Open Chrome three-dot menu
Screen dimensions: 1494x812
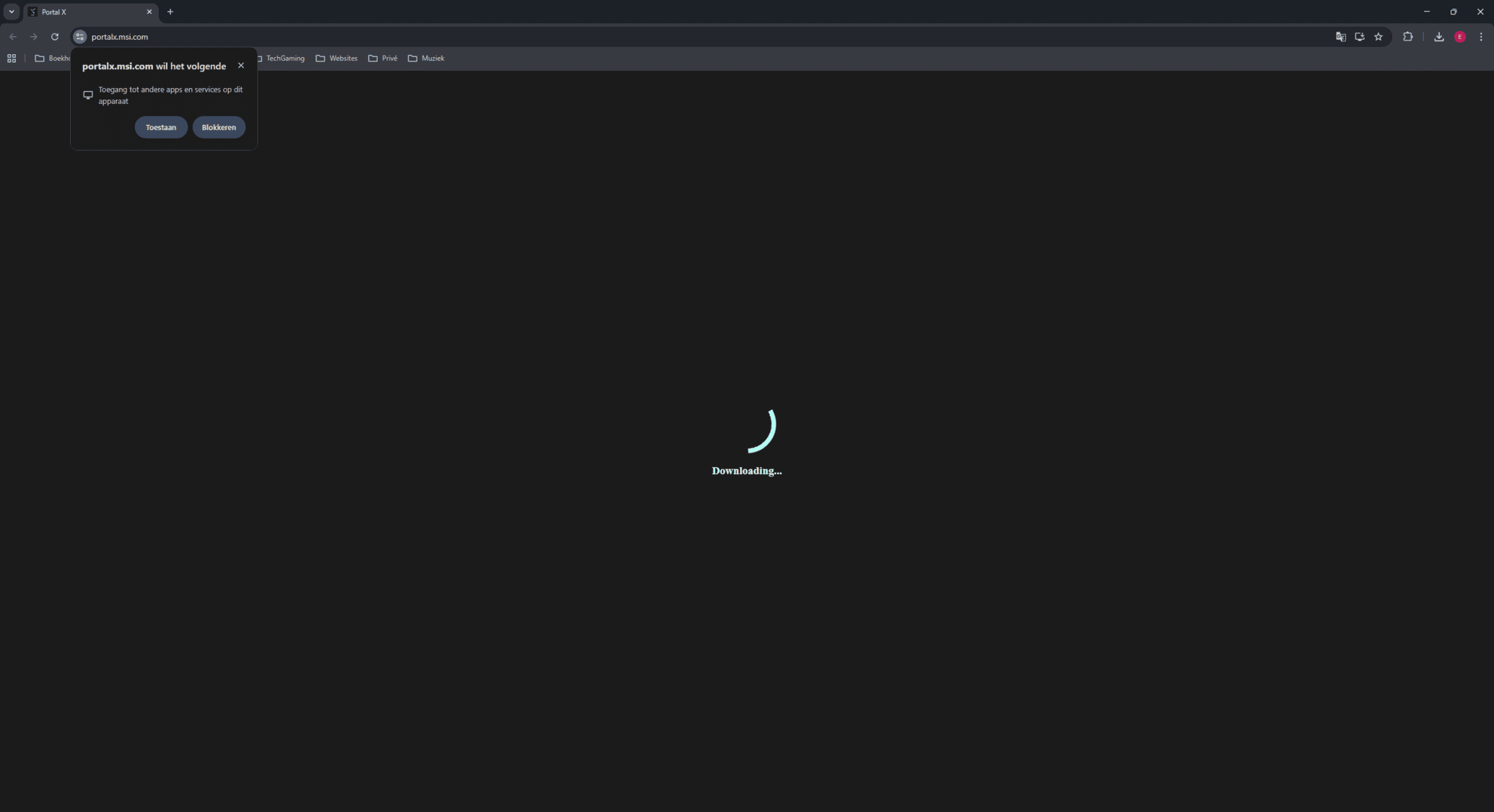(1480, 37)
